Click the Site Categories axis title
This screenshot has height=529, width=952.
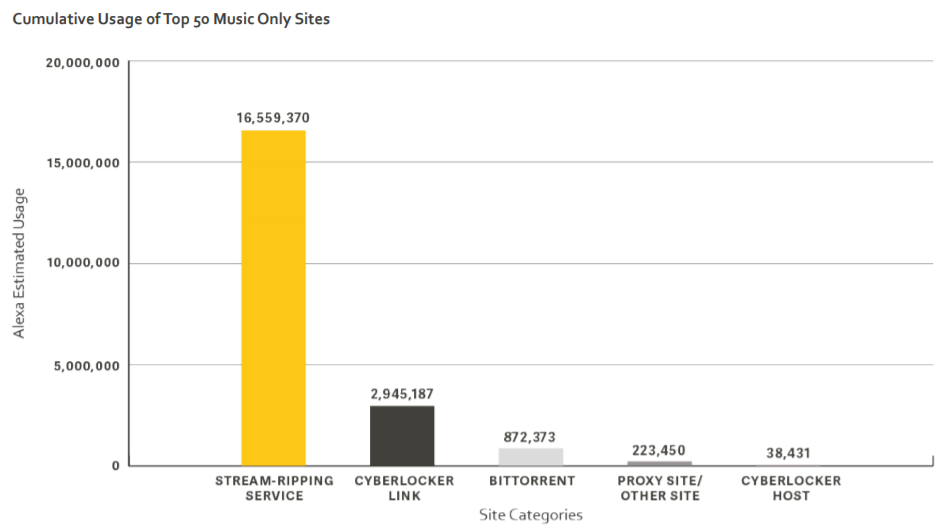[530, 515]
